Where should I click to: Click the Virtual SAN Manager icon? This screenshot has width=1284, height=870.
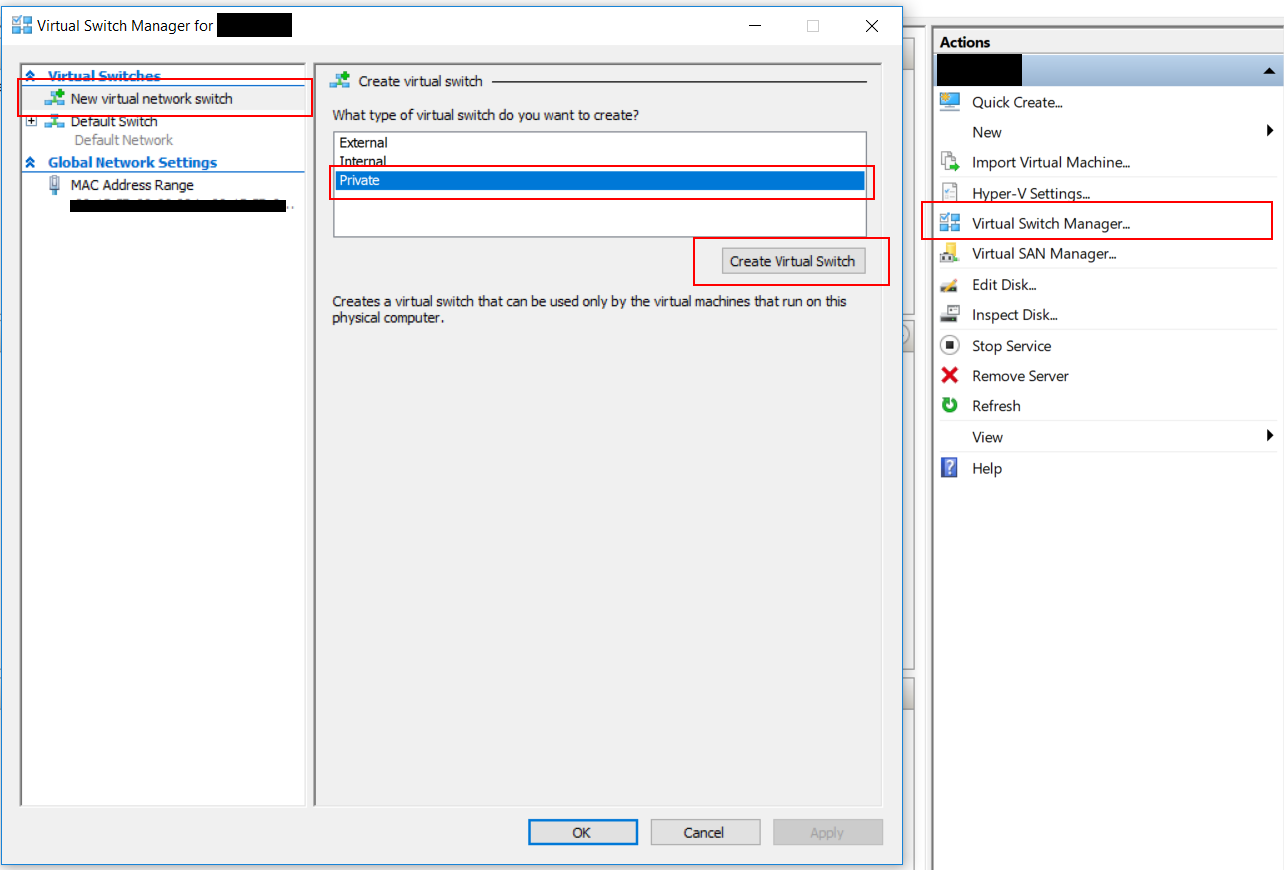pyautogui.click(x=950, y=254)
